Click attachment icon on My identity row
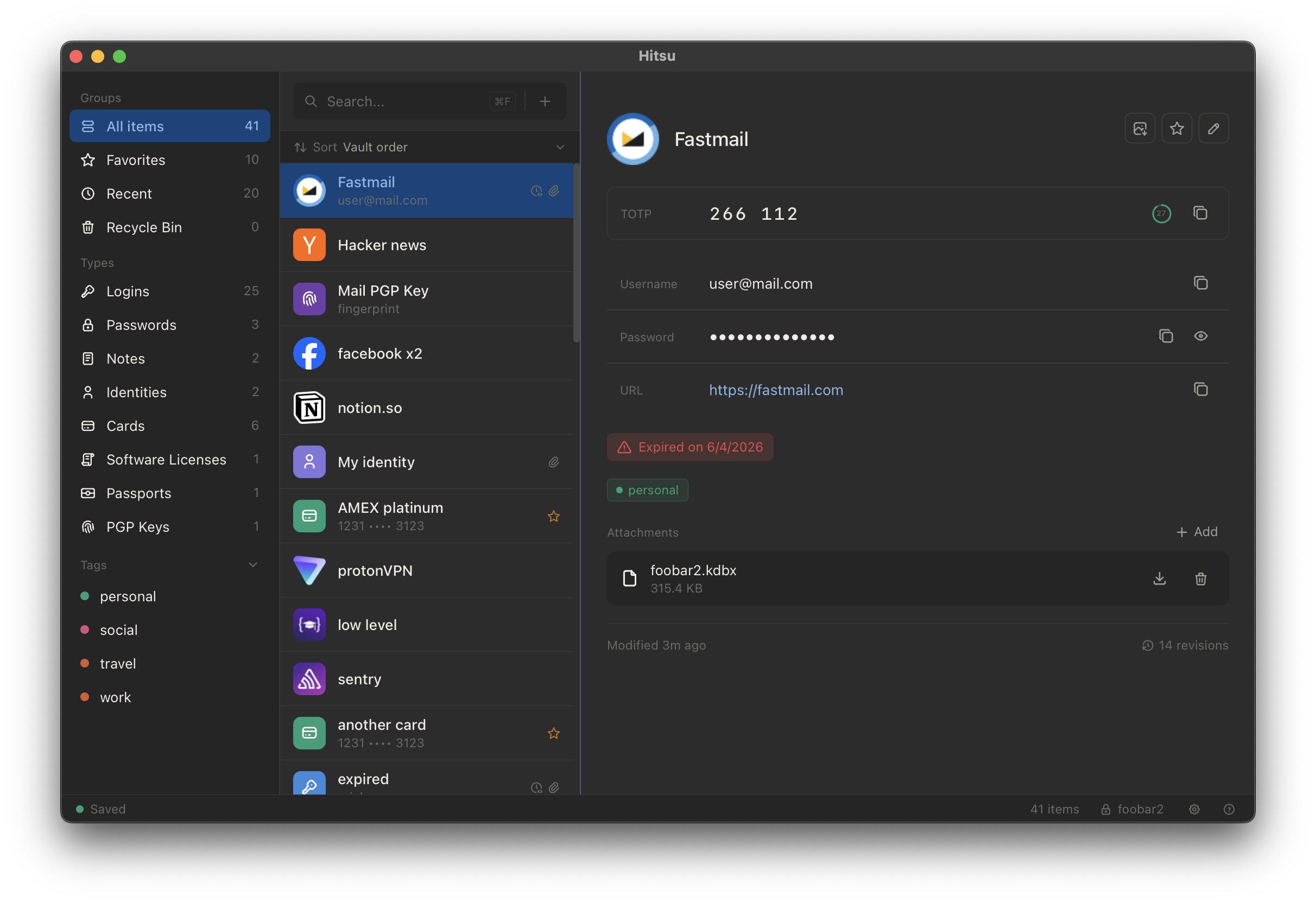Viewport: 1316px width, 903px height. [553, 462]
